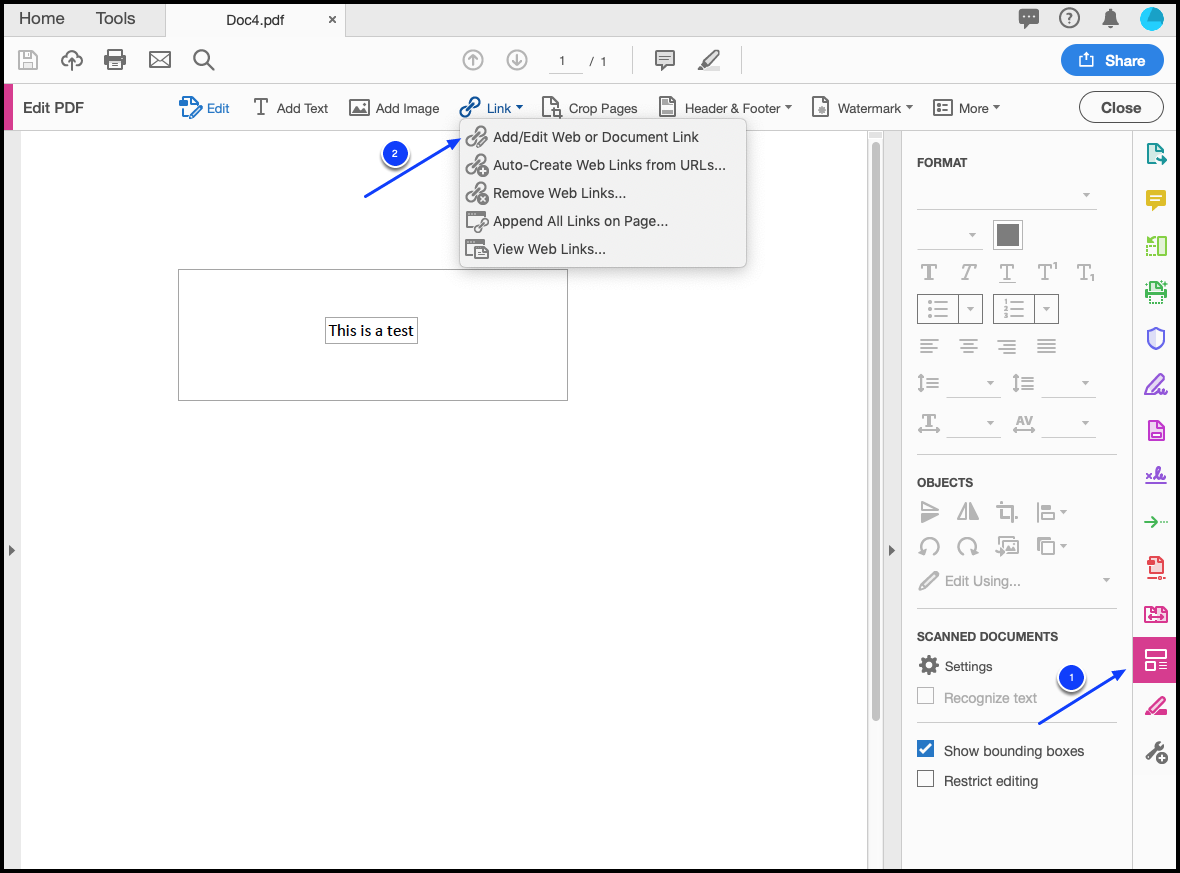Click the Print icon in the toolbar
Screen dimensions: 1180x873
point(116,60)
